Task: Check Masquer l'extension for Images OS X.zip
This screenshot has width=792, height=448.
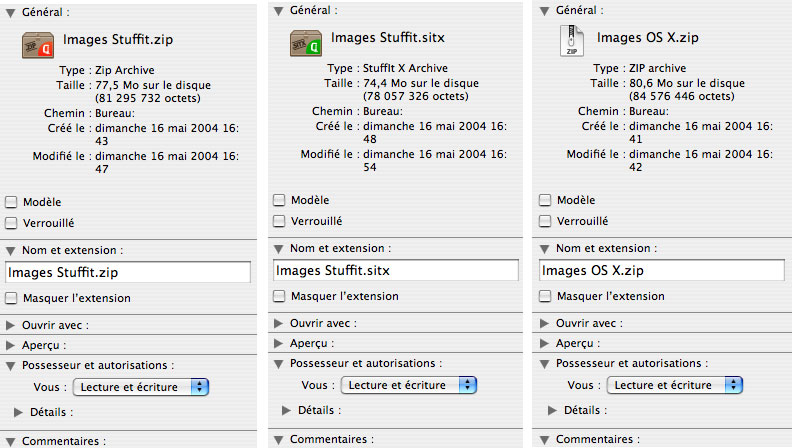Action: click(x=546, y=297)
